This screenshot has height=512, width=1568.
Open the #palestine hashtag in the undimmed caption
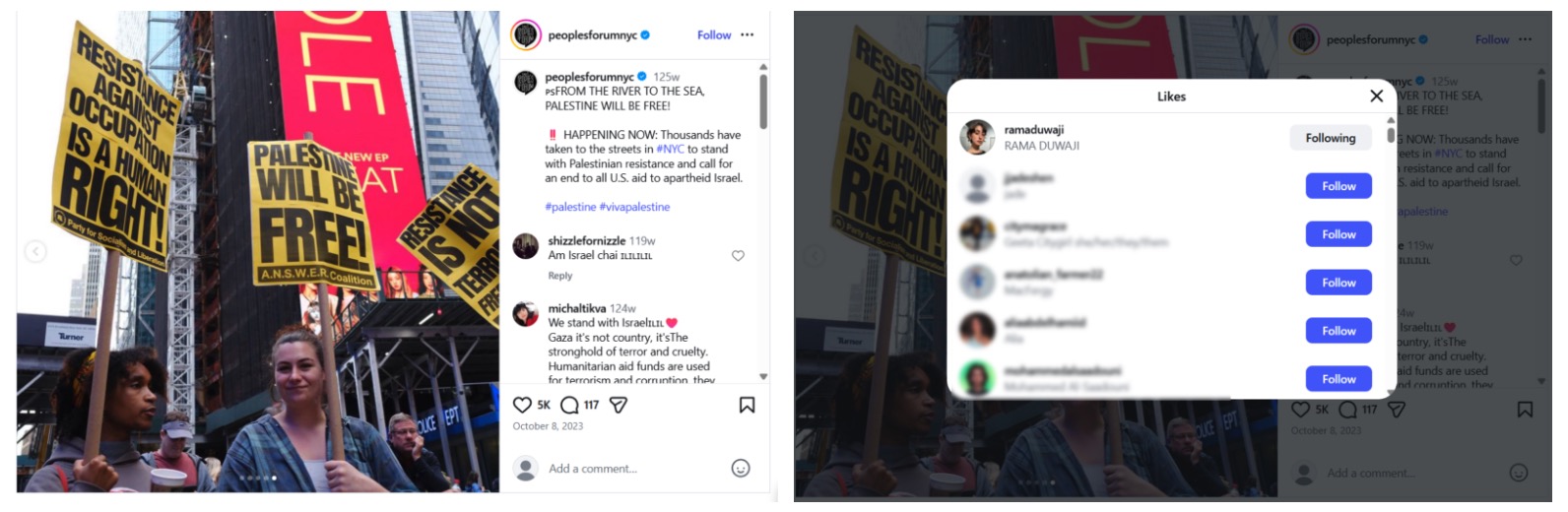click(x=570, y=207)
